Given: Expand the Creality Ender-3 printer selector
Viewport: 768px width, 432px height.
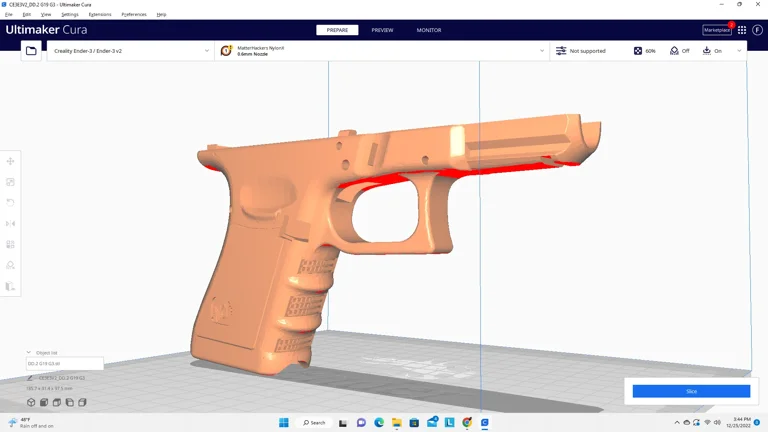Looking at the screenshot, I should (x=130, y=51).
